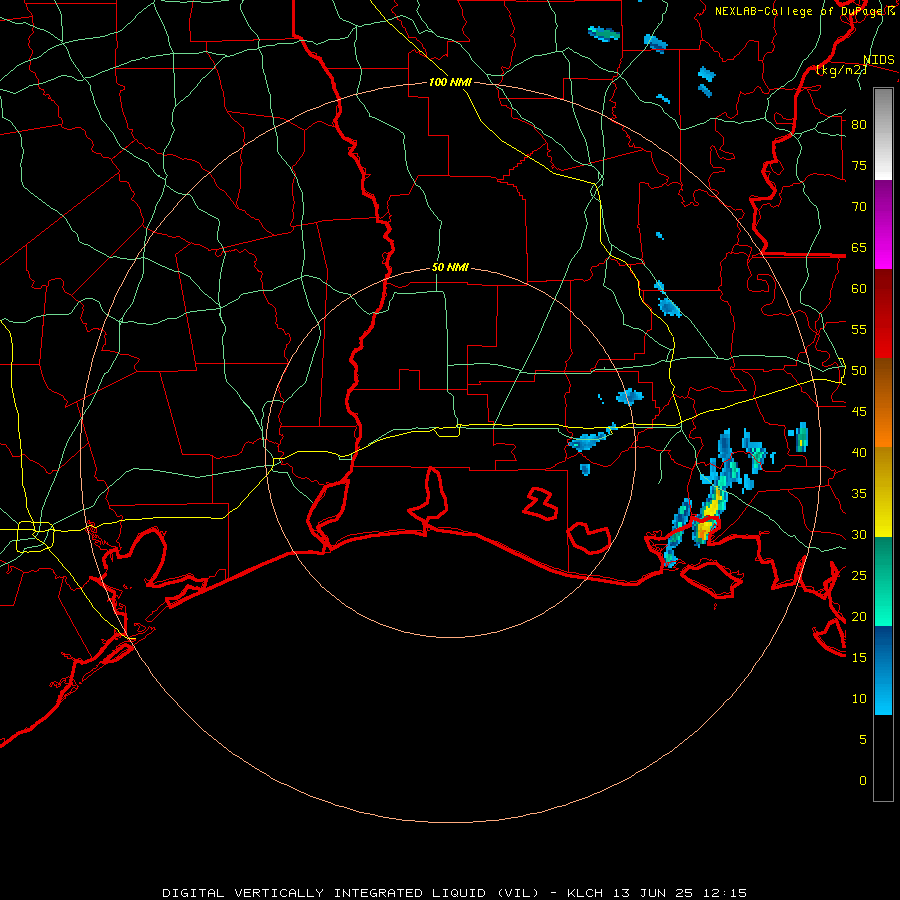
Task: Click the white-gray top segment of the color bar
Action: [x=883, y=134]
